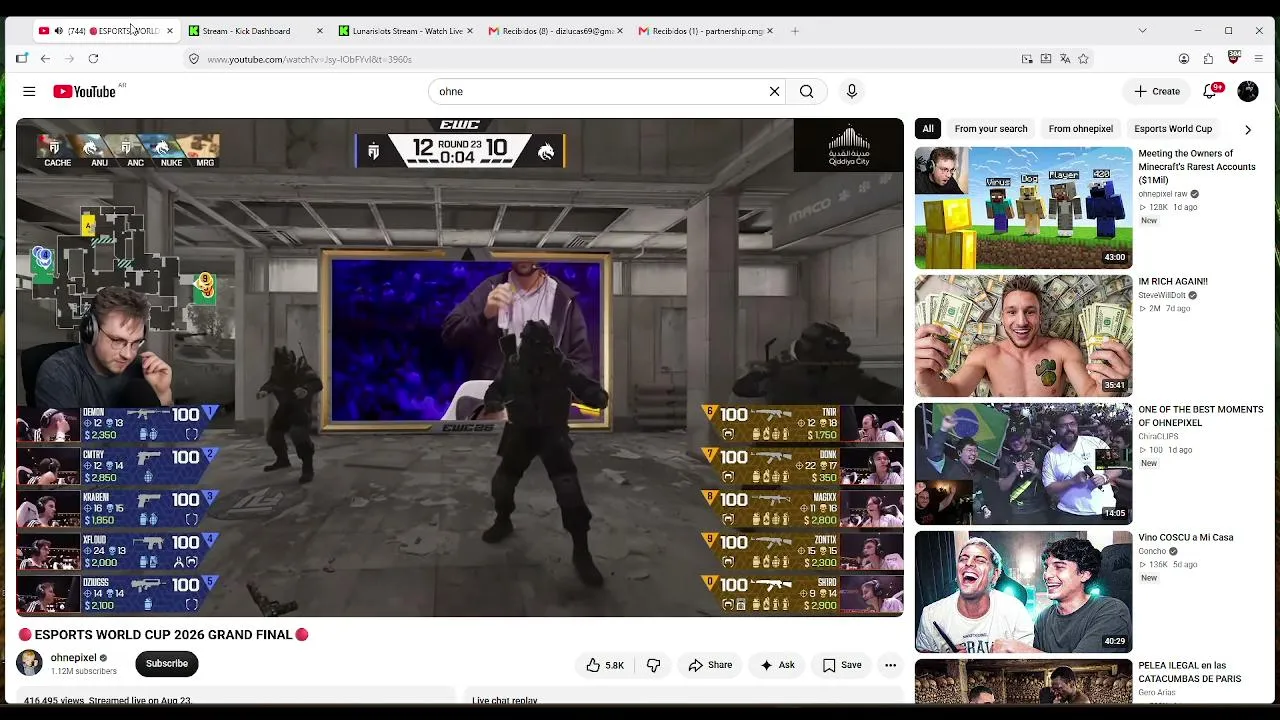
Task: Select the Esports World Cup chip
Action: [x=1173, y=128]
